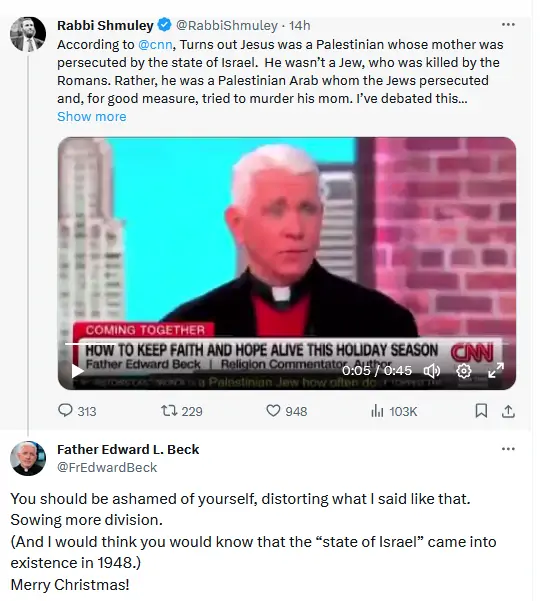Open the @cnn mention link
Image resolution: width=560 pixels, height=601 pixels.
tap(155, 44)
